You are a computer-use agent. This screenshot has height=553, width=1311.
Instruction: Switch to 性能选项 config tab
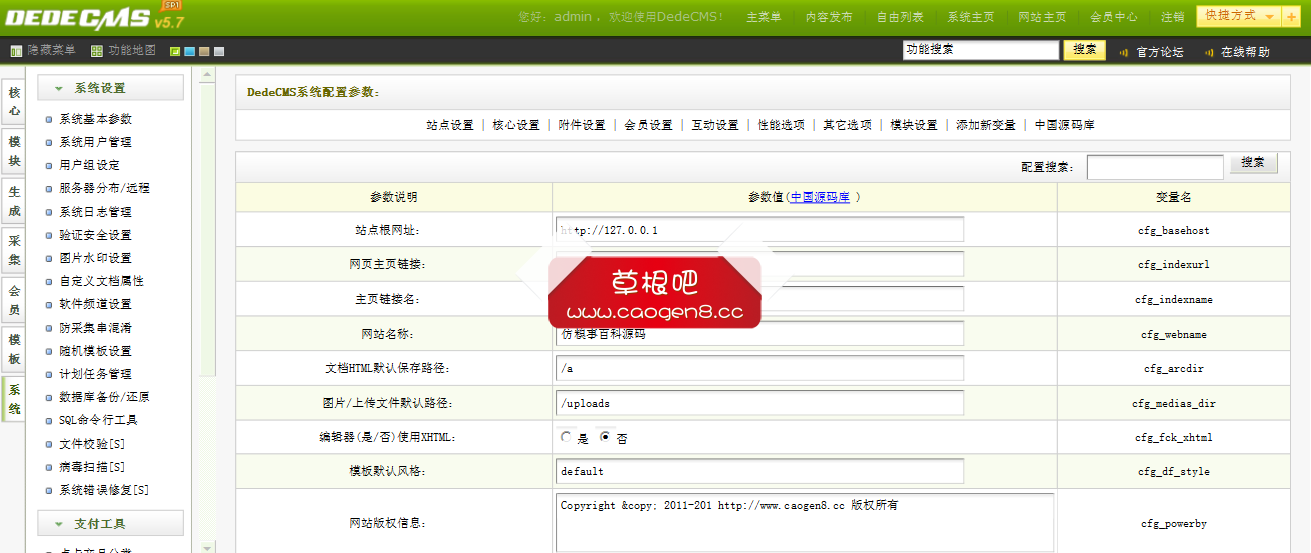click(781, 125)
